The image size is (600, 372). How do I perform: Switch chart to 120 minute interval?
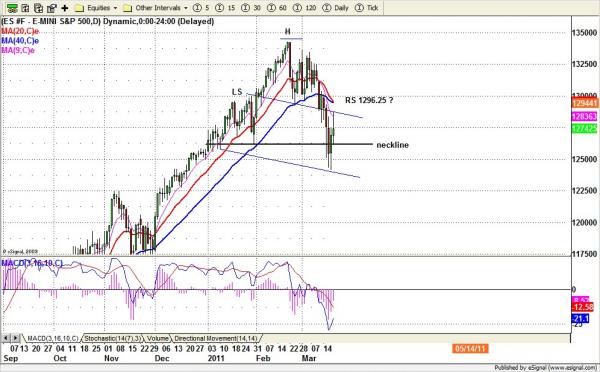305,8
